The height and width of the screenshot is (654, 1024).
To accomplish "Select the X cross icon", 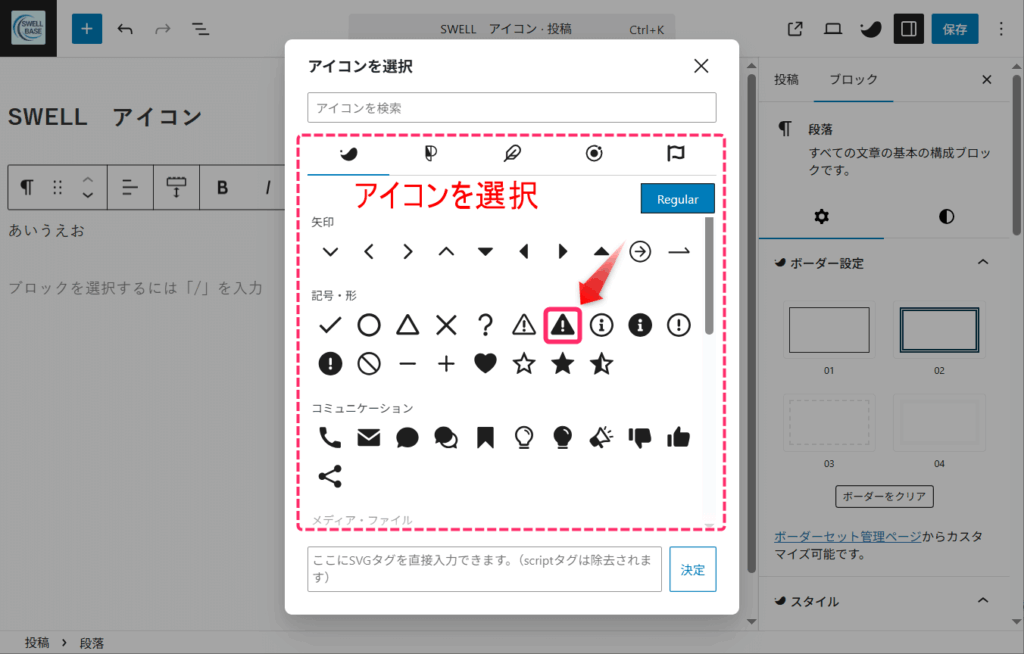I will coord(446,325).
